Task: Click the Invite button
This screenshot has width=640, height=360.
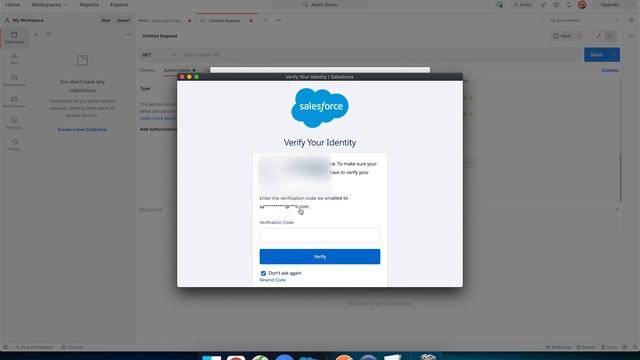Action: point(522,5)
